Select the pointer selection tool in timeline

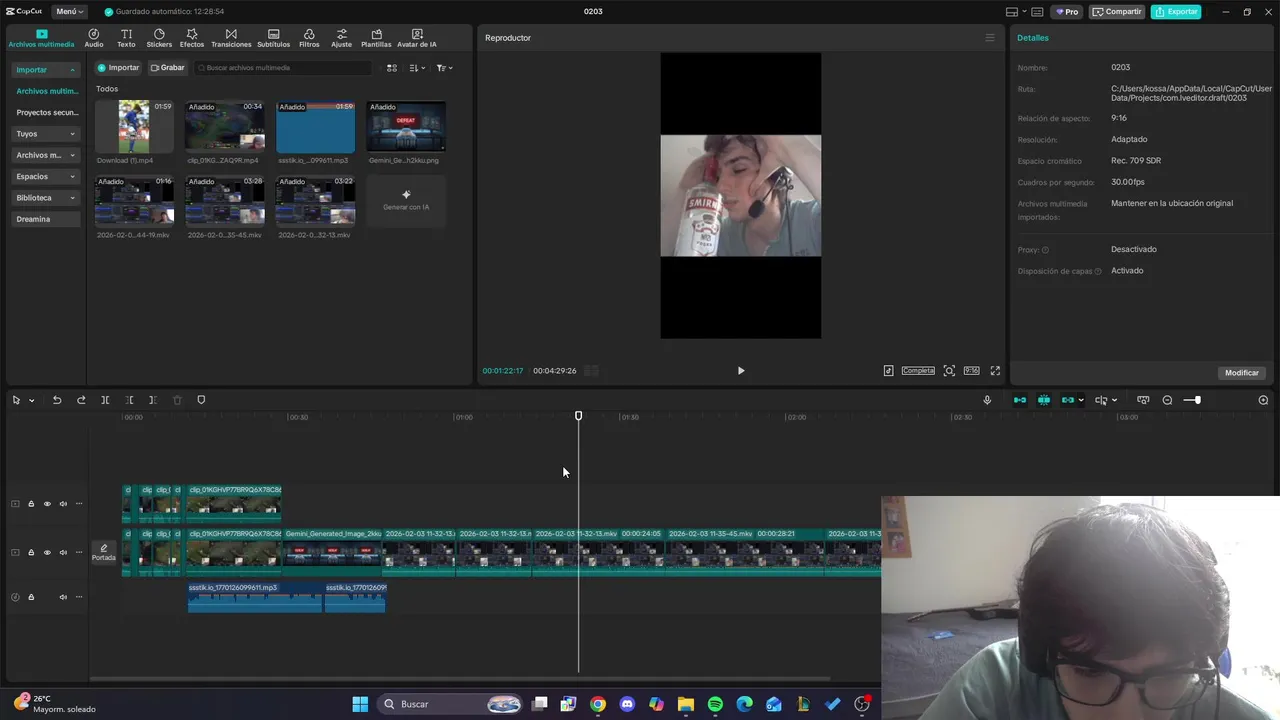click(x=16, y=400)
